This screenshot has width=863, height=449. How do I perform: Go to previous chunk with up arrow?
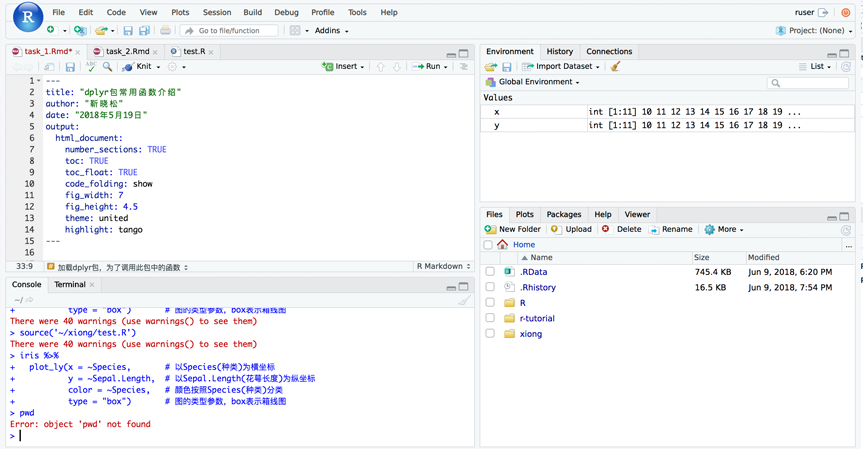[x=380, y=67]
